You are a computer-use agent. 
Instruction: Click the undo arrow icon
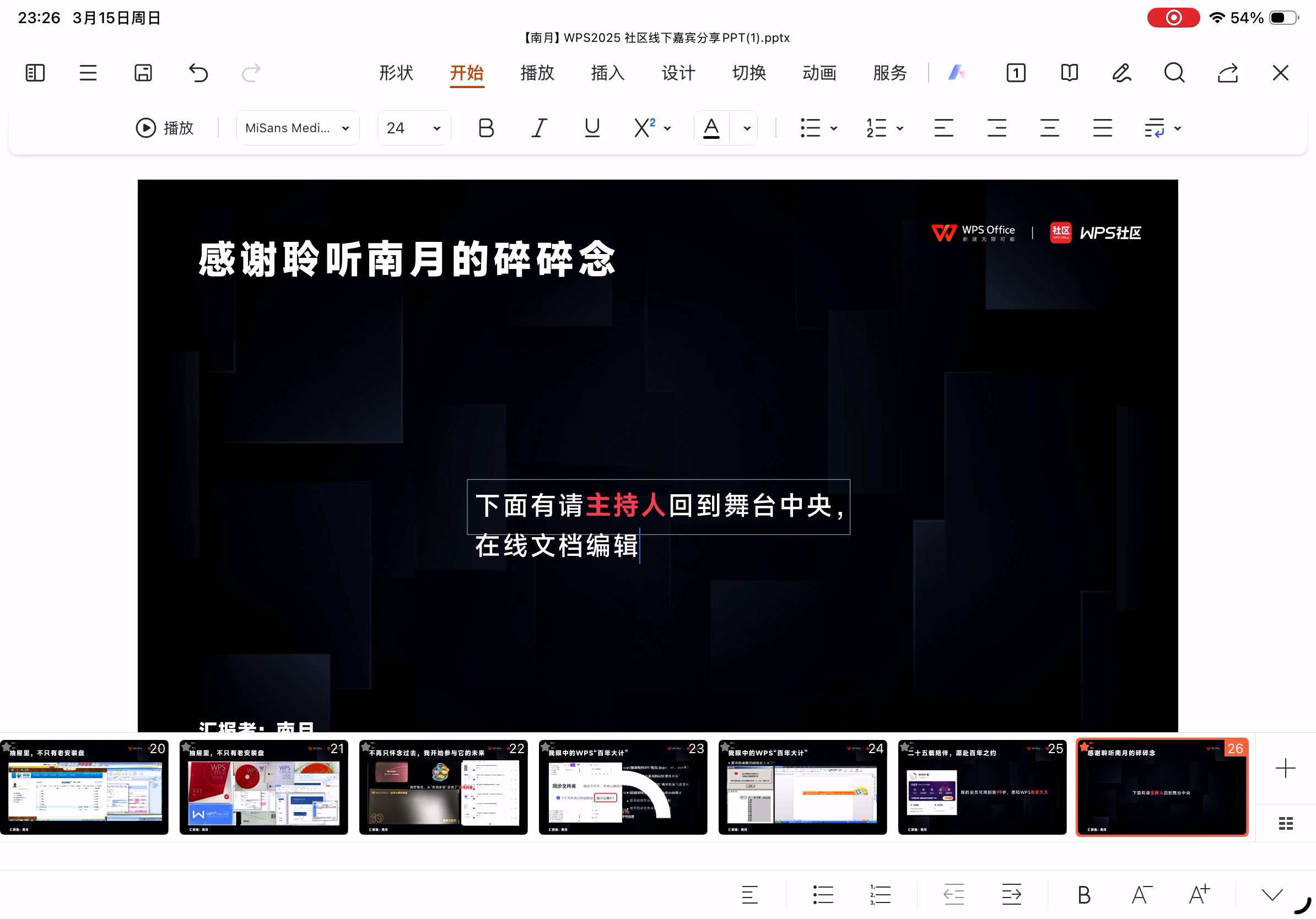point(198,73)
